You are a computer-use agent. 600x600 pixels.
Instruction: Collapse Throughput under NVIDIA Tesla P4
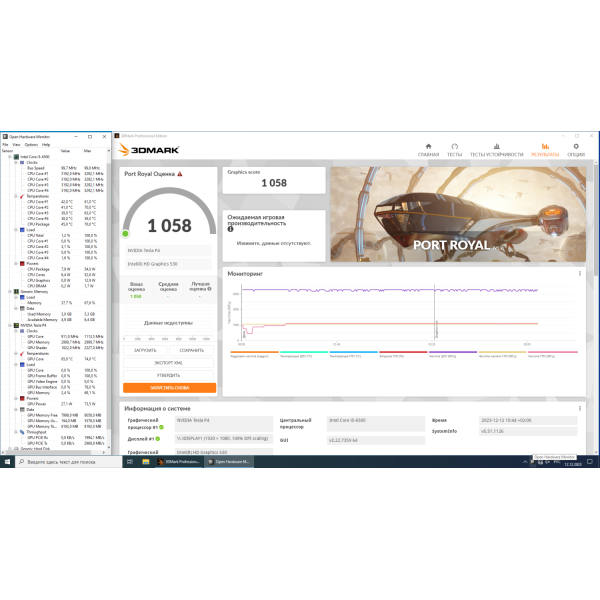coord(16,432)
